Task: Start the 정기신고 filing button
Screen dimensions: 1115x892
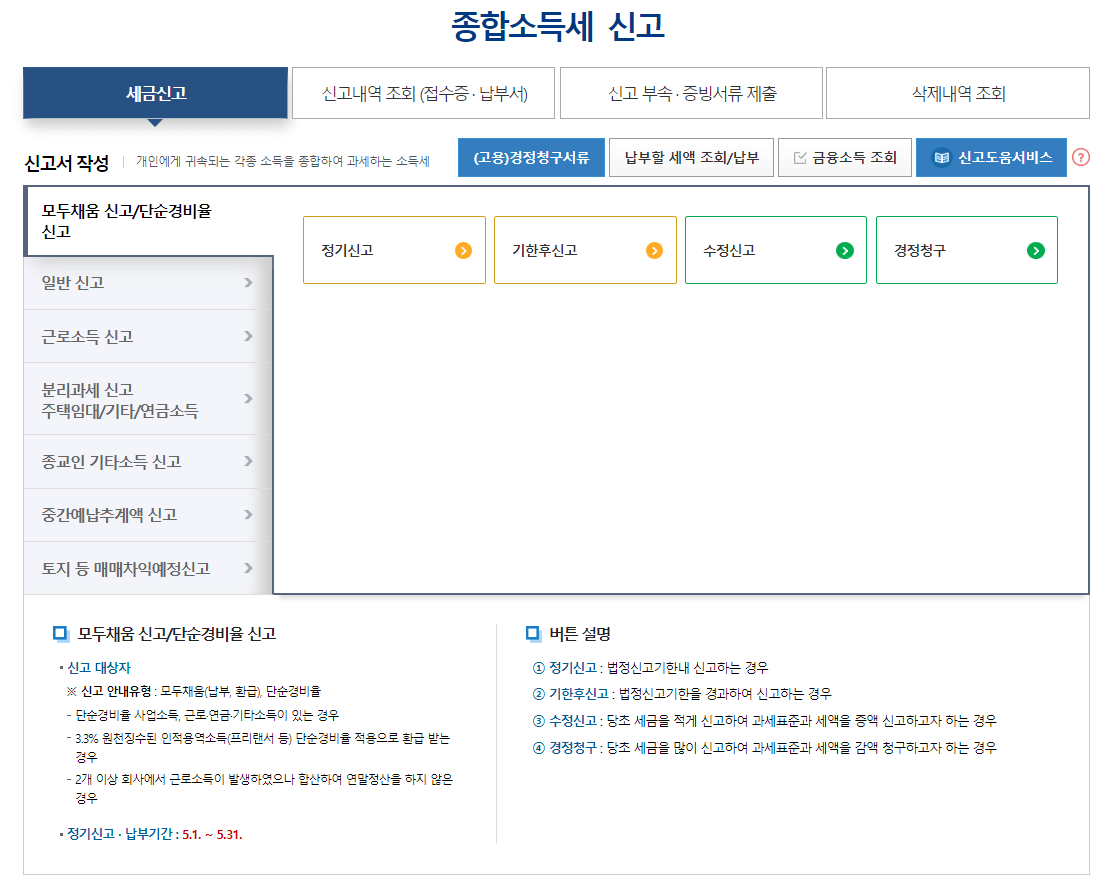Action: (395, 250)
